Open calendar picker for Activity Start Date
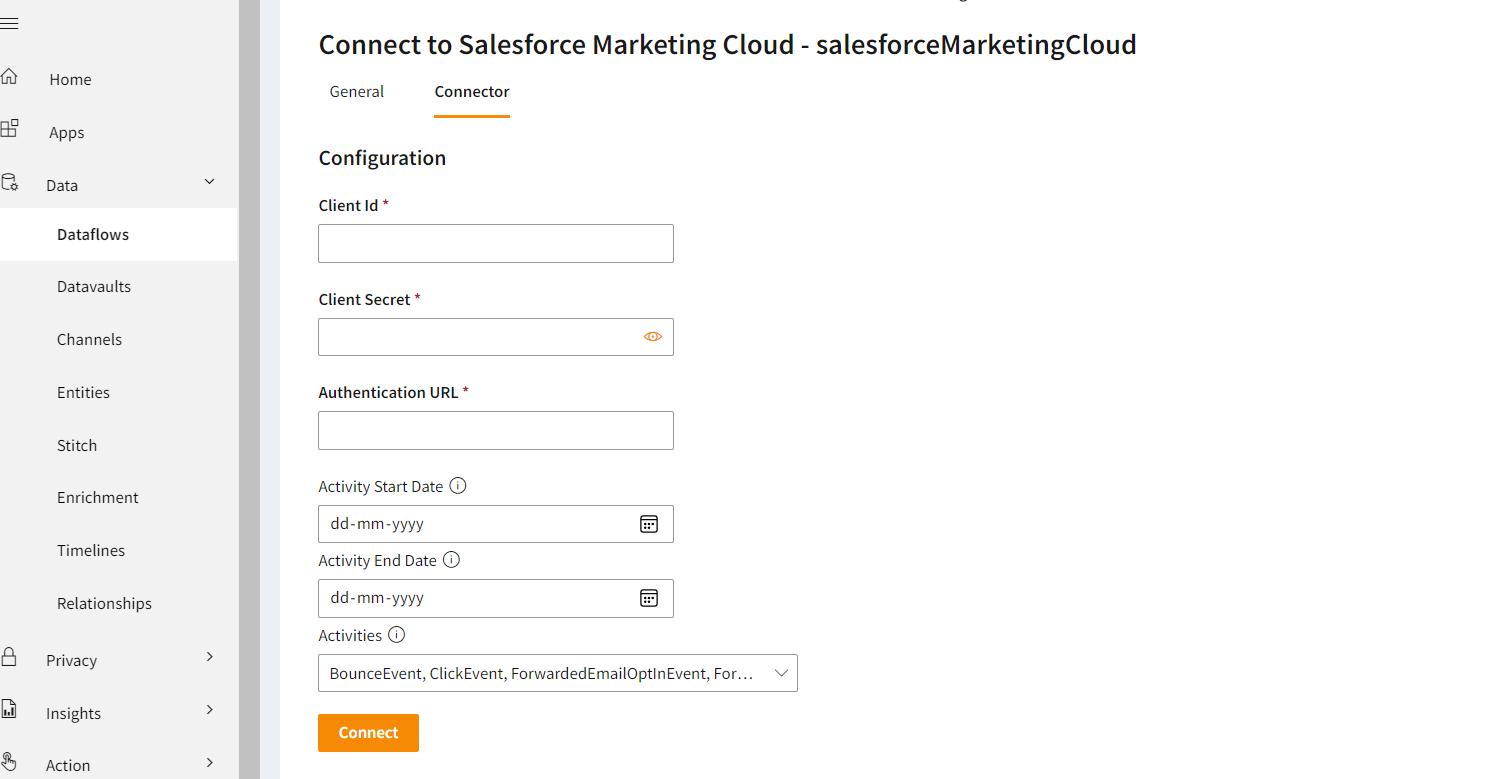This screenshot has height=779, width=1507. coord(649,524)
